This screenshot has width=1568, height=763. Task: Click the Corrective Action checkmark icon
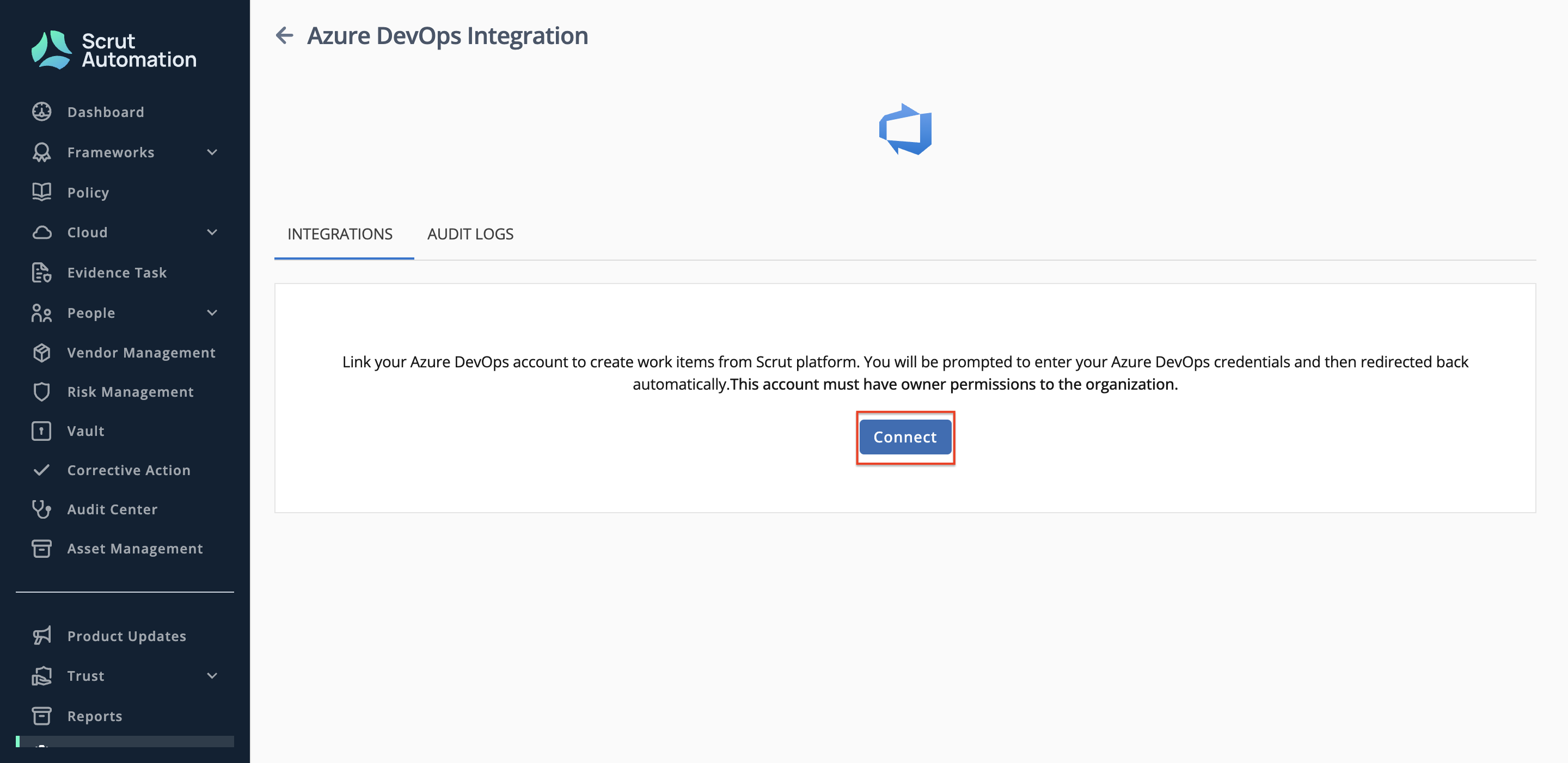coord(41,470)
